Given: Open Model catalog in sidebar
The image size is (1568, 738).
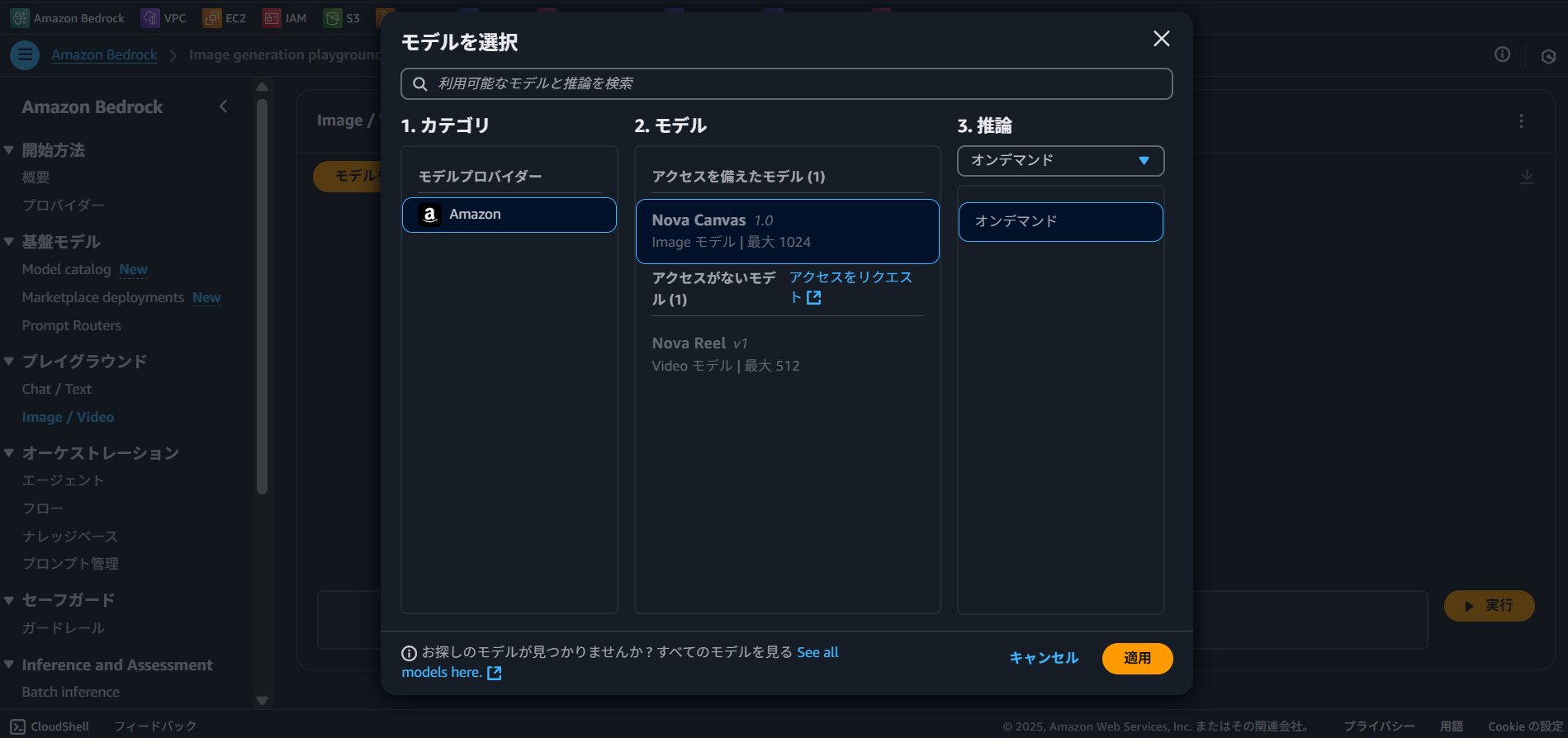Looking at the screenshot, I should tap(66, 270).
